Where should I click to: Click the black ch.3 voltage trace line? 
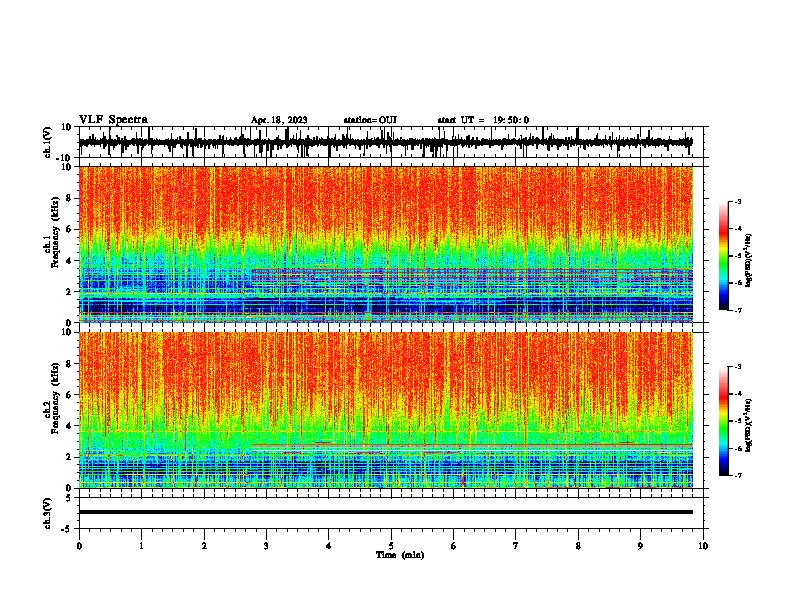[x=386, y=512]
